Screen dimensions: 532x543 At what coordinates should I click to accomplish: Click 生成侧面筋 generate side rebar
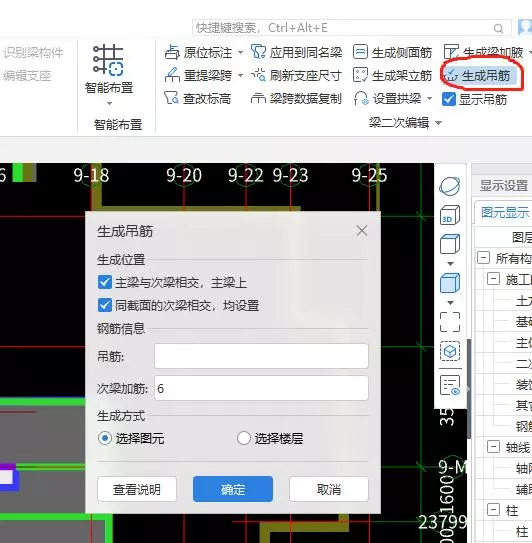392,52
